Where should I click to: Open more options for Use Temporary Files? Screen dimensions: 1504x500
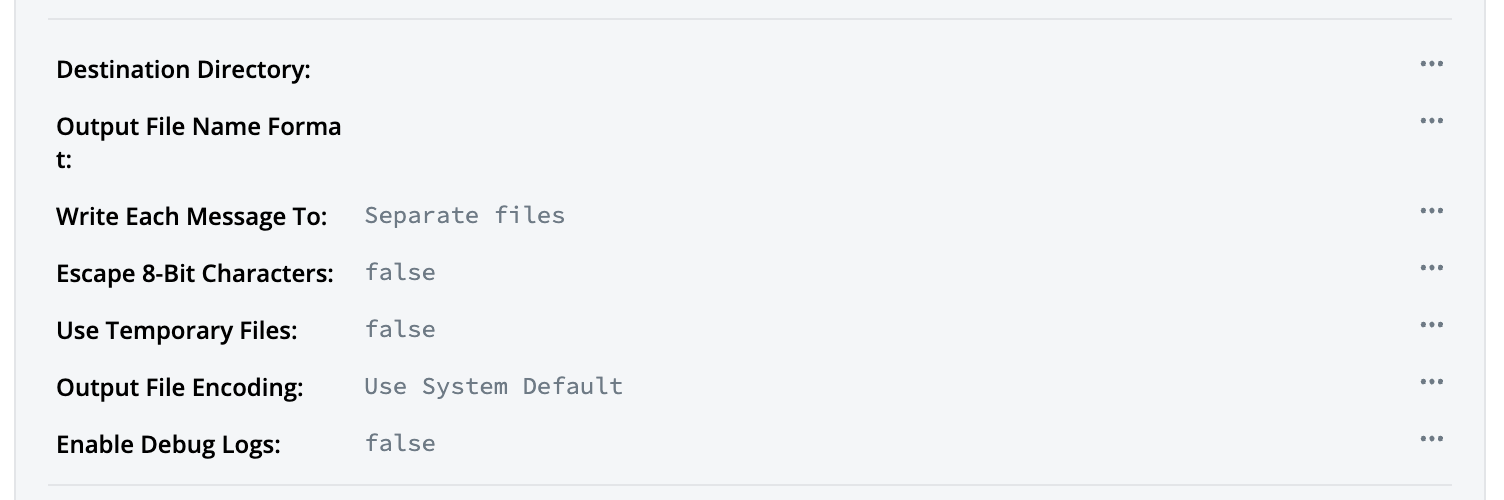[x=1431, y=325]
